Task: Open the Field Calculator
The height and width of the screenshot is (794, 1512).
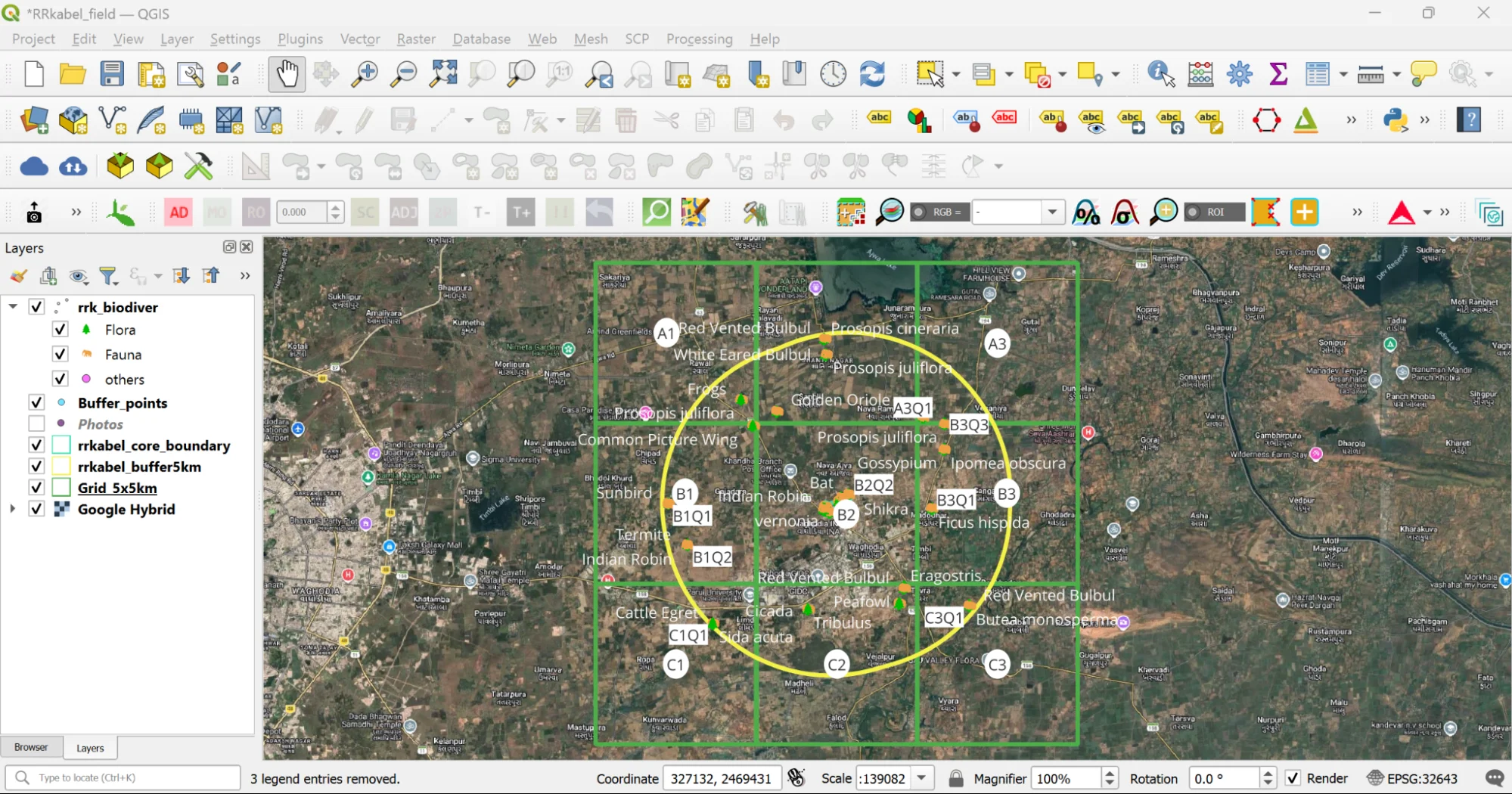Action: coord(1200,74)
